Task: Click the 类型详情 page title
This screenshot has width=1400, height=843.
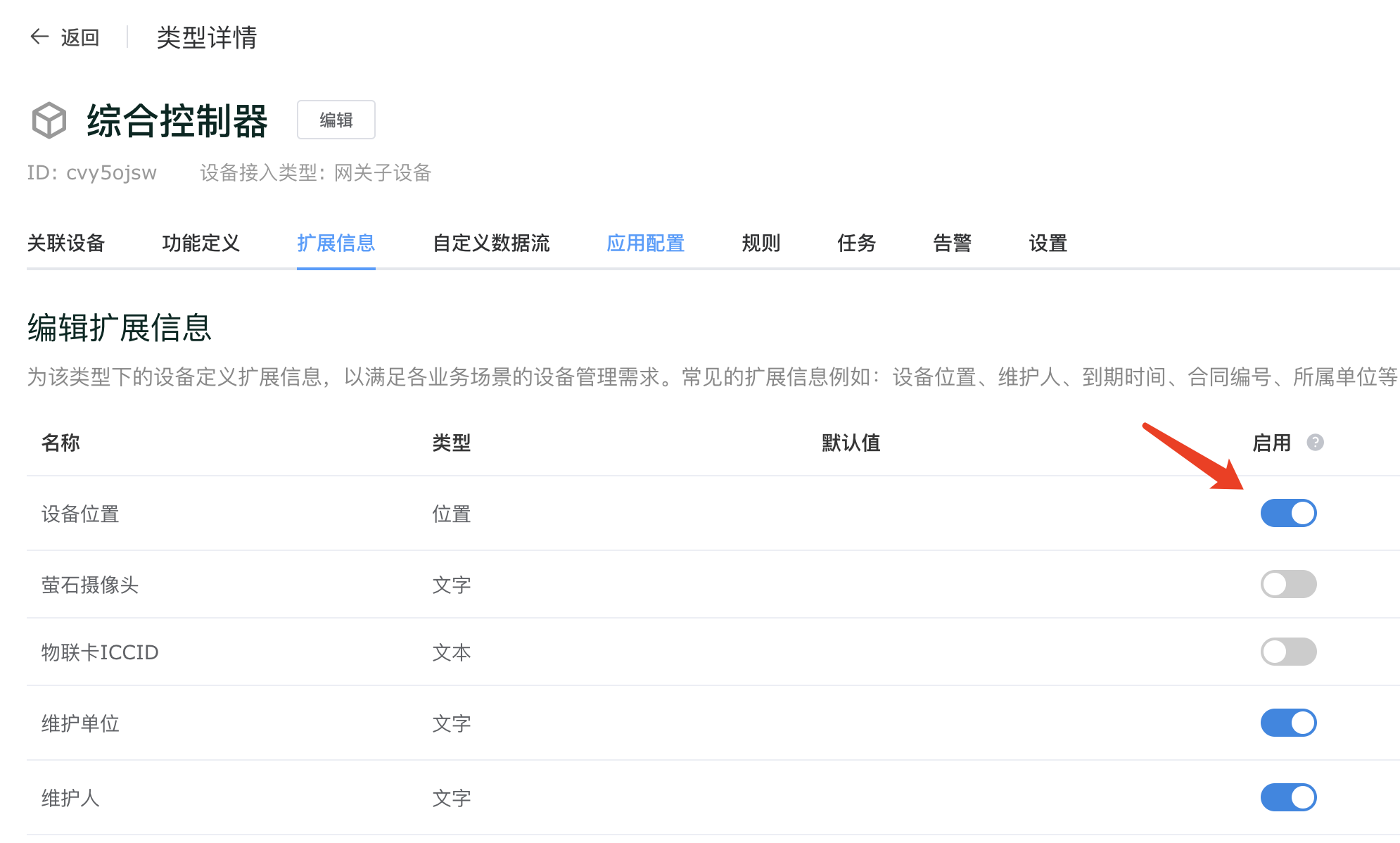Action: [x=207, y=37]
